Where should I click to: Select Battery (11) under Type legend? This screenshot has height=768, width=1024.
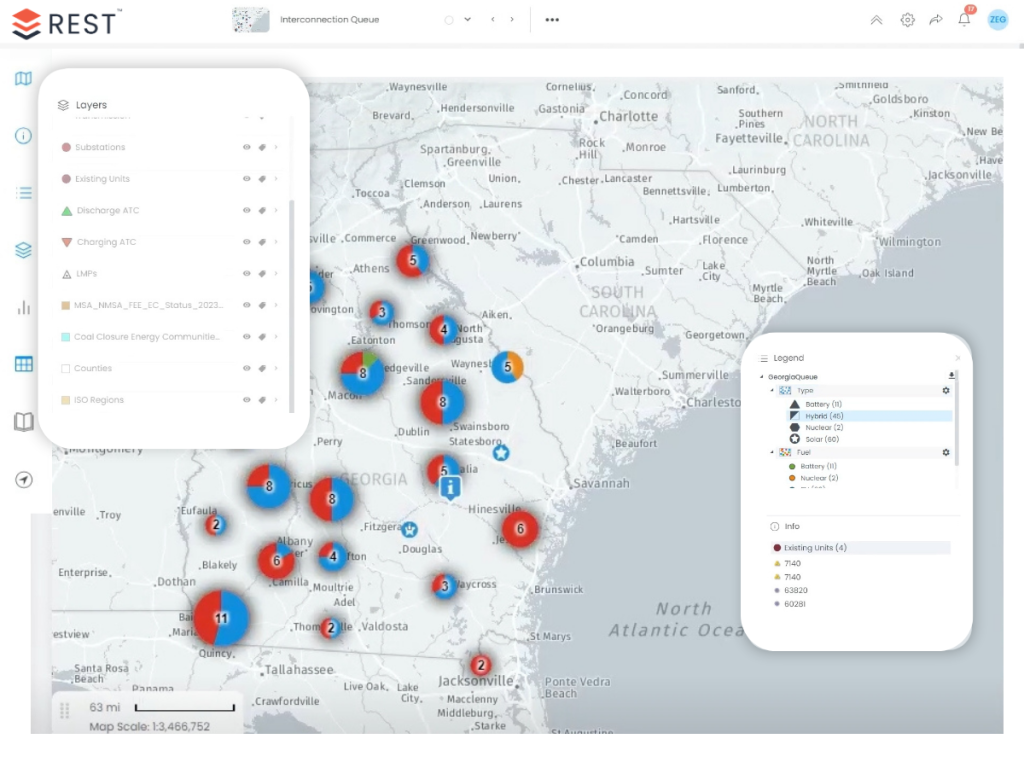[x=823, y=404]
